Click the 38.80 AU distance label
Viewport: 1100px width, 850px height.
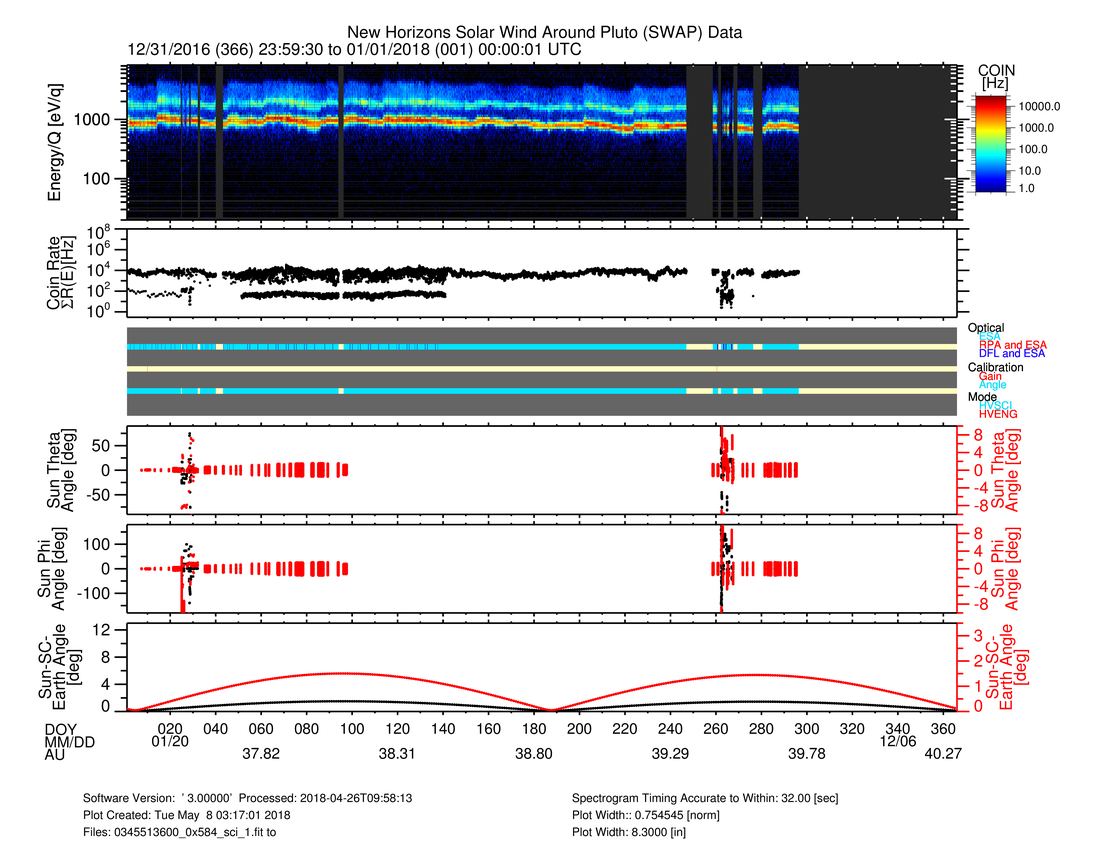coord(533,755)
